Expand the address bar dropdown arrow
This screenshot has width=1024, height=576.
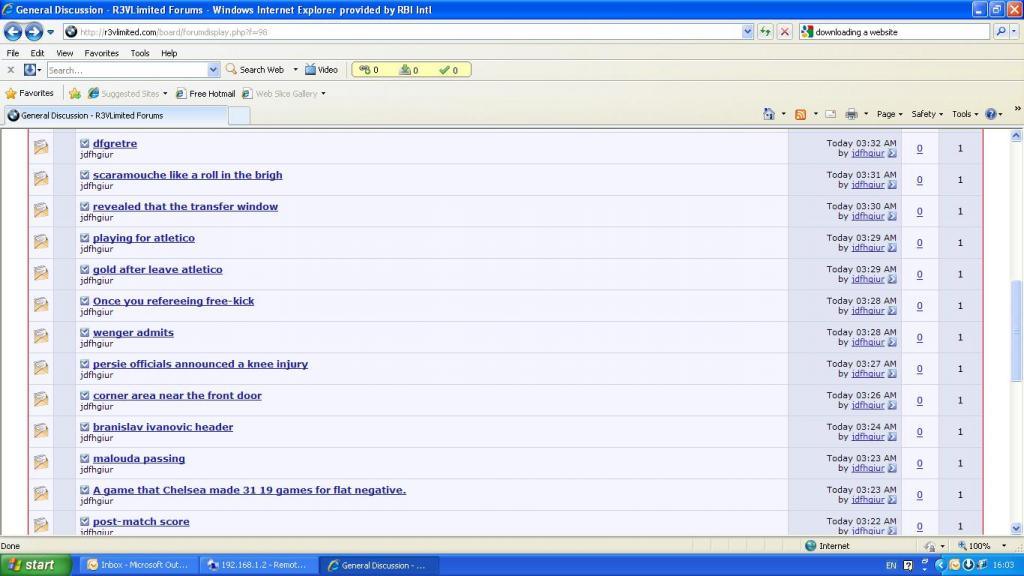point(748,32)
